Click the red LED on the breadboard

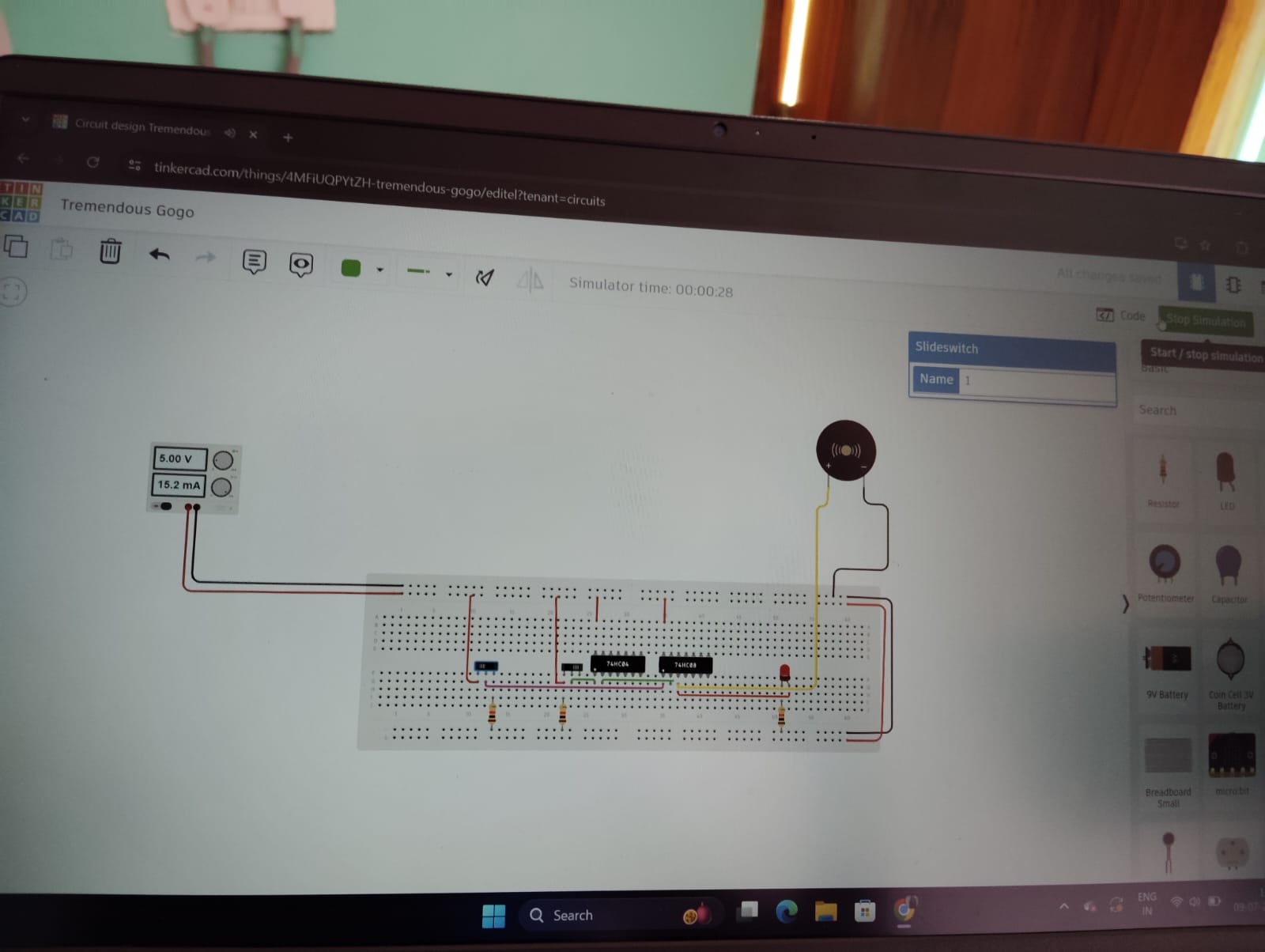pos(784,673)
